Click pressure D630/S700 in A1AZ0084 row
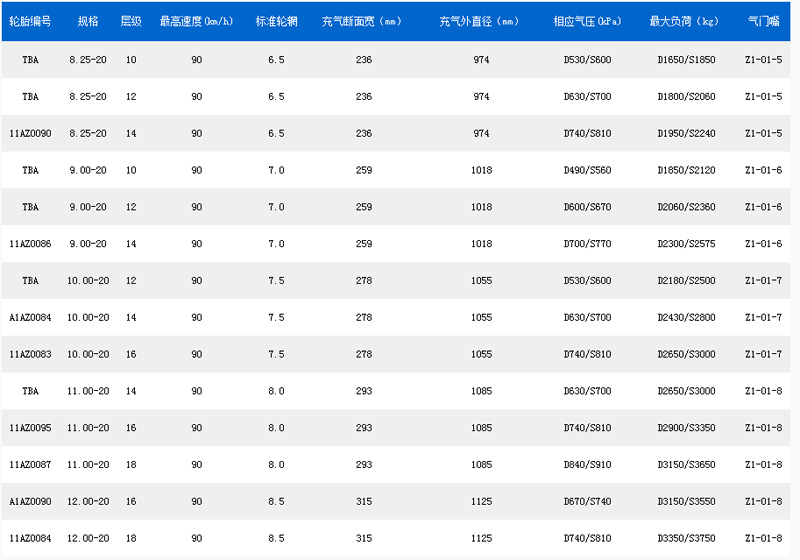This screenshot has height=560, width=800. tap(587, 317)
